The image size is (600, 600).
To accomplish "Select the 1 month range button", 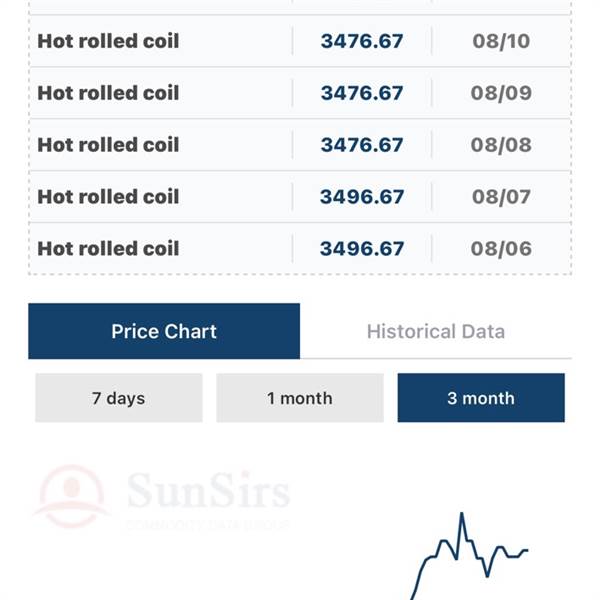I will click(300, 398).
